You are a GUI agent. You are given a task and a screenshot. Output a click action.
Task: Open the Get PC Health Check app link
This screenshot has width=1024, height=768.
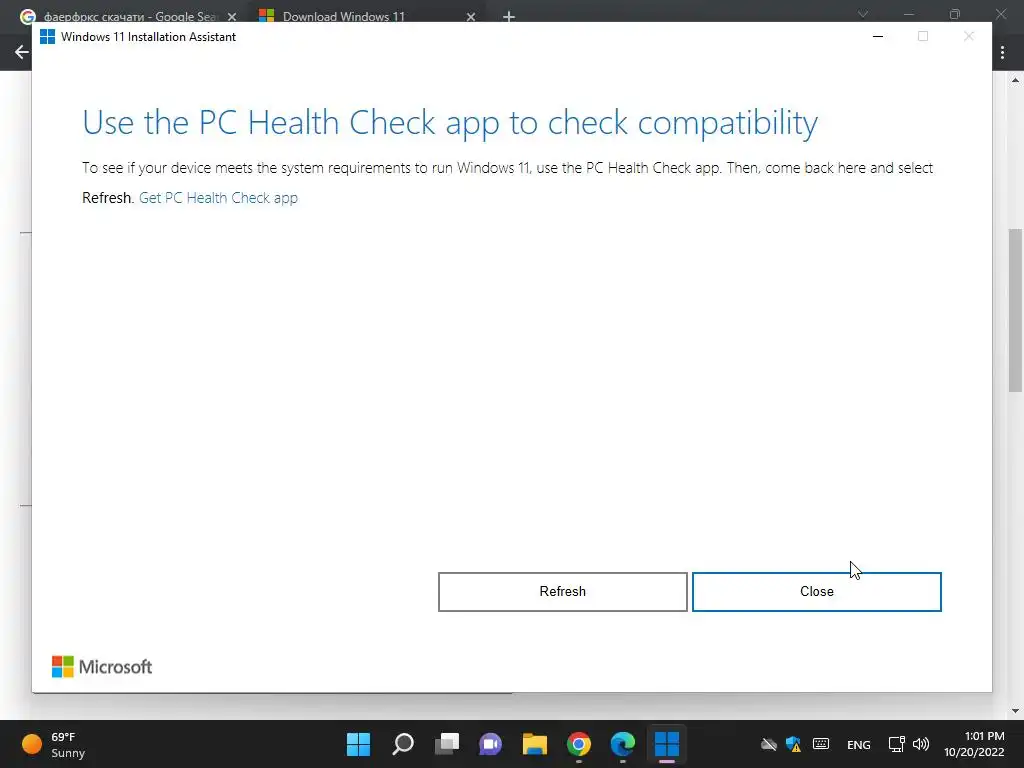[218, 198]
